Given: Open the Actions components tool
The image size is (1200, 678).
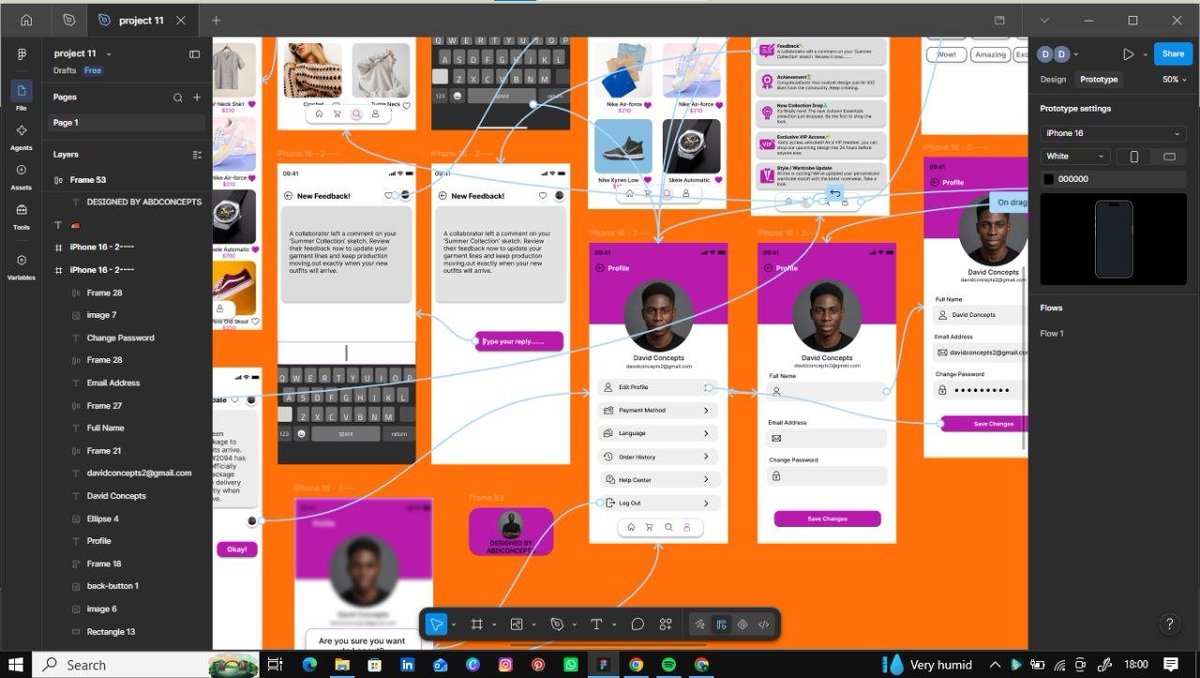Looking at the screenshot, I should pos(666,624).
